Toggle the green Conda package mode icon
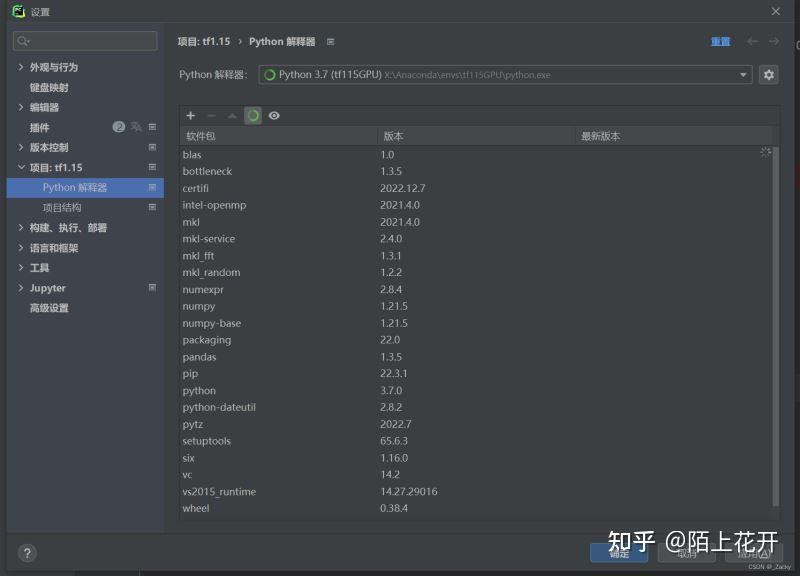The height and width of the screenshot is (576, 800). [x=253, y=113]
